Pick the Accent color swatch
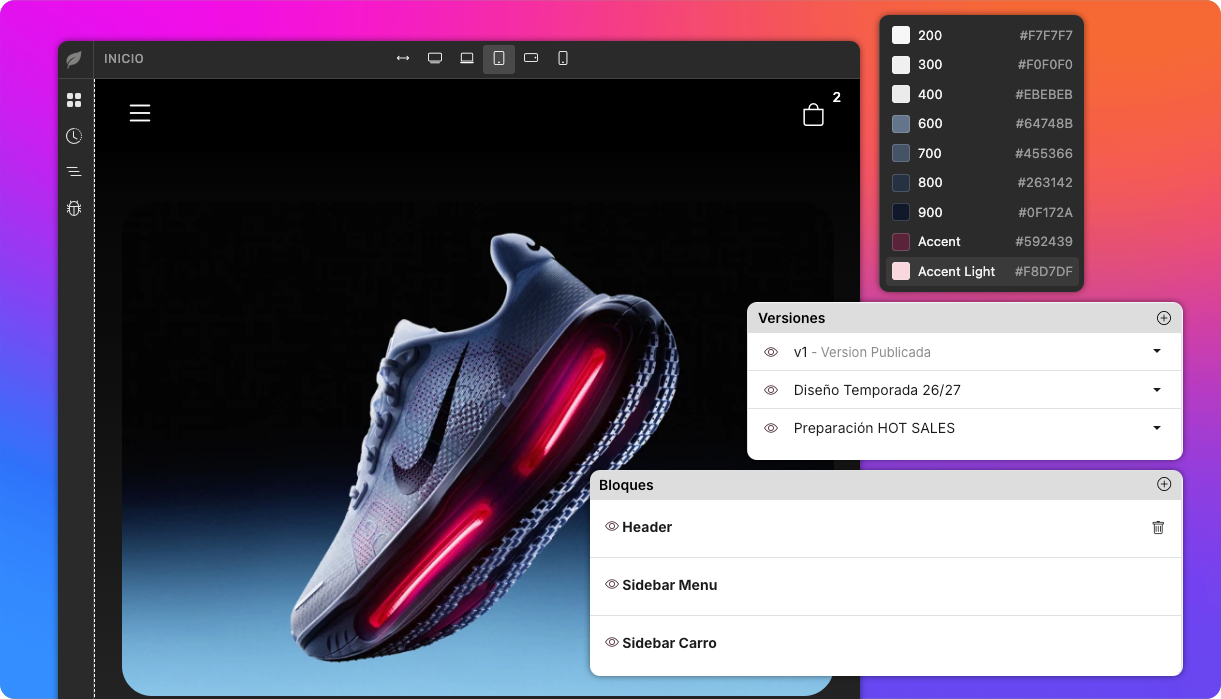Viewport: 1221px width, 699px height. click(x=901, y=242)
